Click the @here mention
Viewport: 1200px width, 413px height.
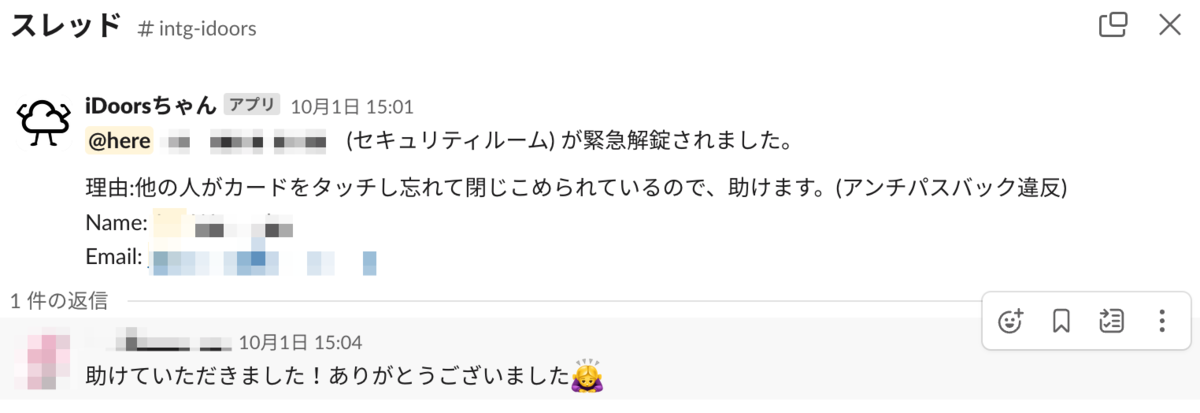click(119, 142)
